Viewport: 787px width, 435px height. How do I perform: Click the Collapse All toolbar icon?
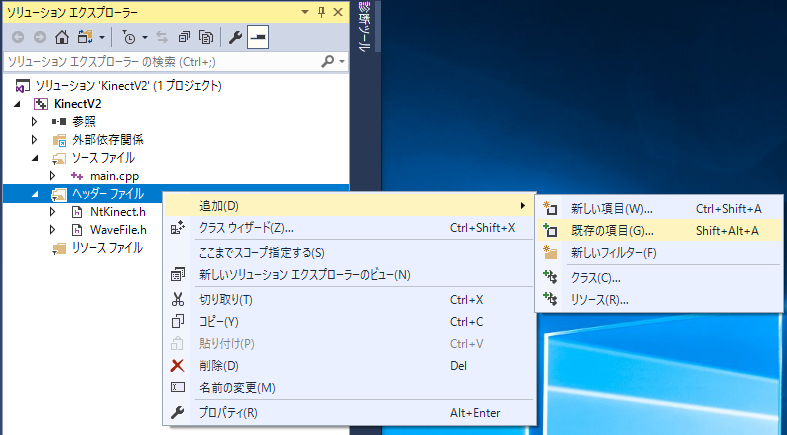[185, 38]
